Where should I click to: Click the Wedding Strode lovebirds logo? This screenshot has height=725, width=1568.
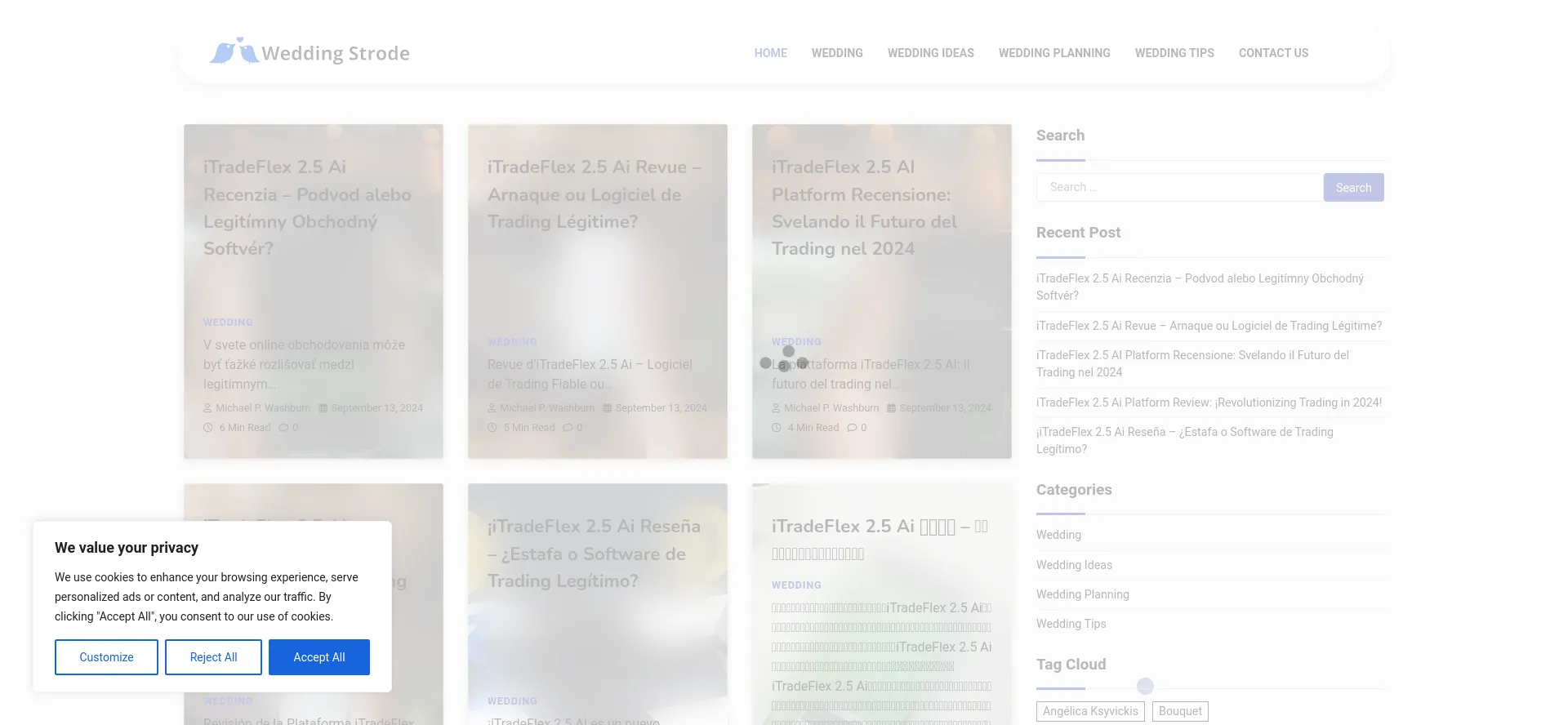[x=234, y=51]
